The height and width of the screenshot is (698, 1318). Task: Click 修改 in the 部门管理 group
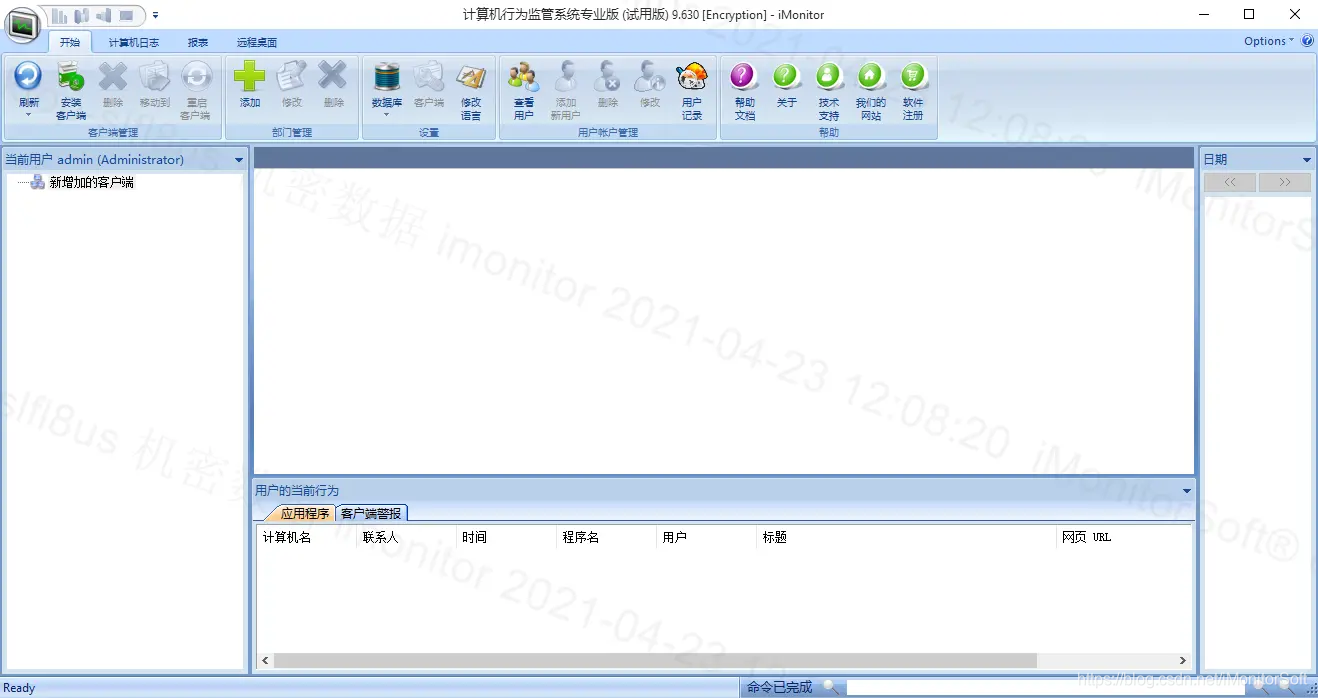[x=291, y=77]
